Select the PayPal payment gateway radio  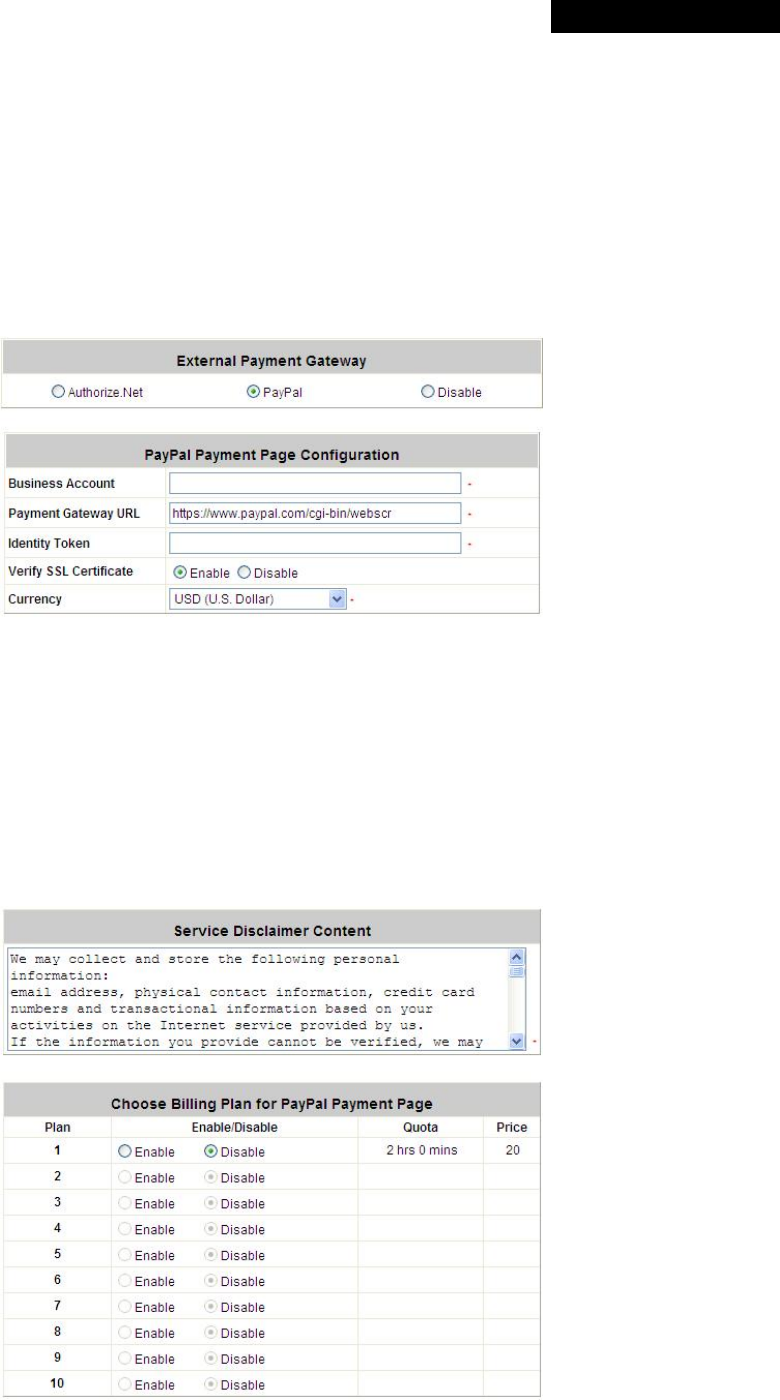tap(252, 393)
